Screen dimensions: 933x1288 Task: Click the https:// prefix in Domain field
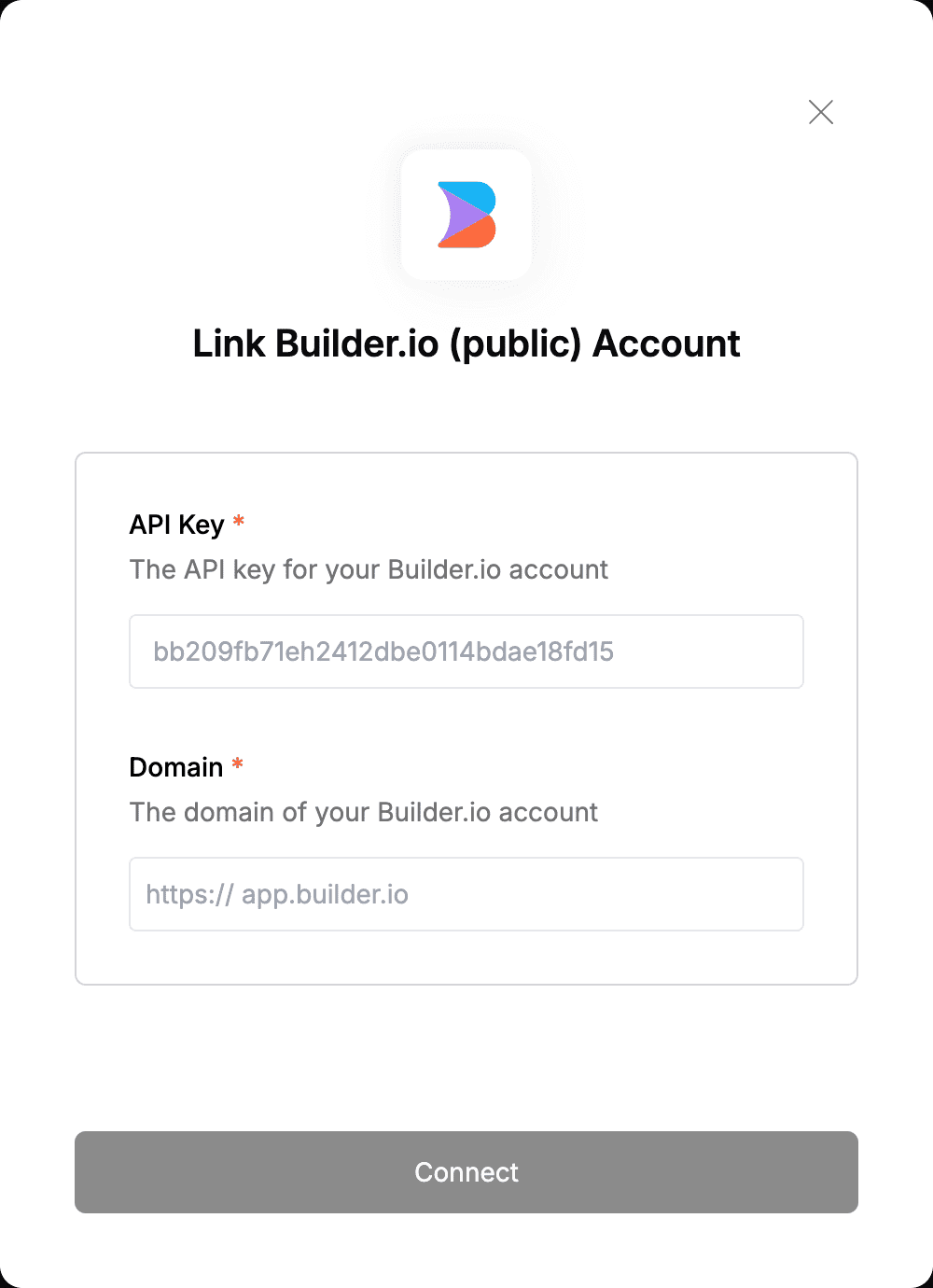pyautogui.click(x=189, y=894)
